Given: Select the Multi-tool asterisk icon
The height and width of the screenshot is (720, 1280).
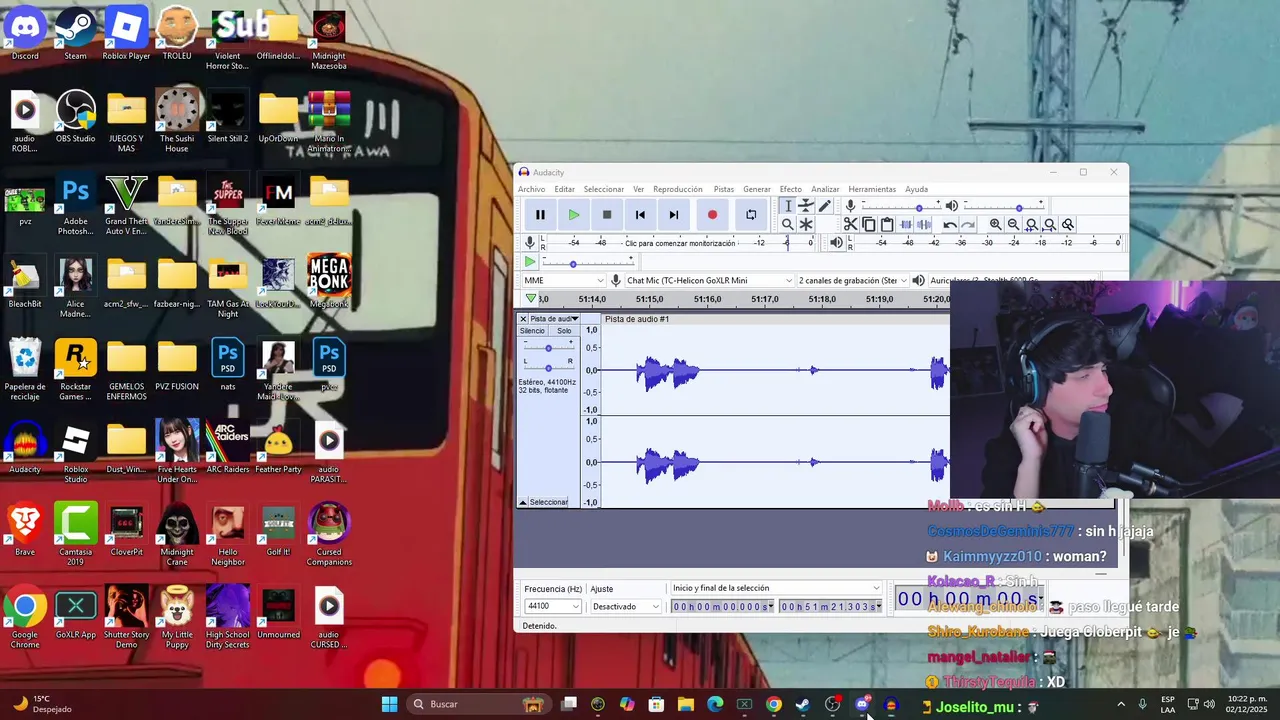Looking at the screenshot, I should [x=806, y=224].
